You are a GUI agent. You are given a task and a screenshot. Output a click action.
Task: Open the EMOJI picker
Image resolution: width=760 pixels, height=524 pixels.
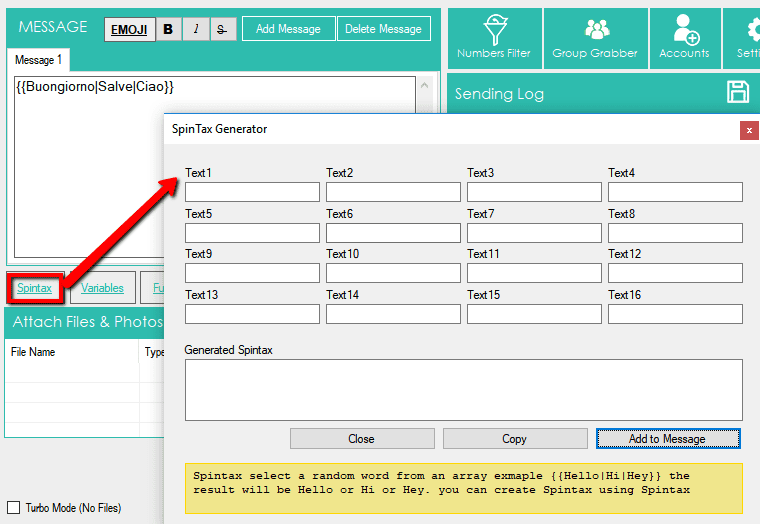tap(129, 29)
